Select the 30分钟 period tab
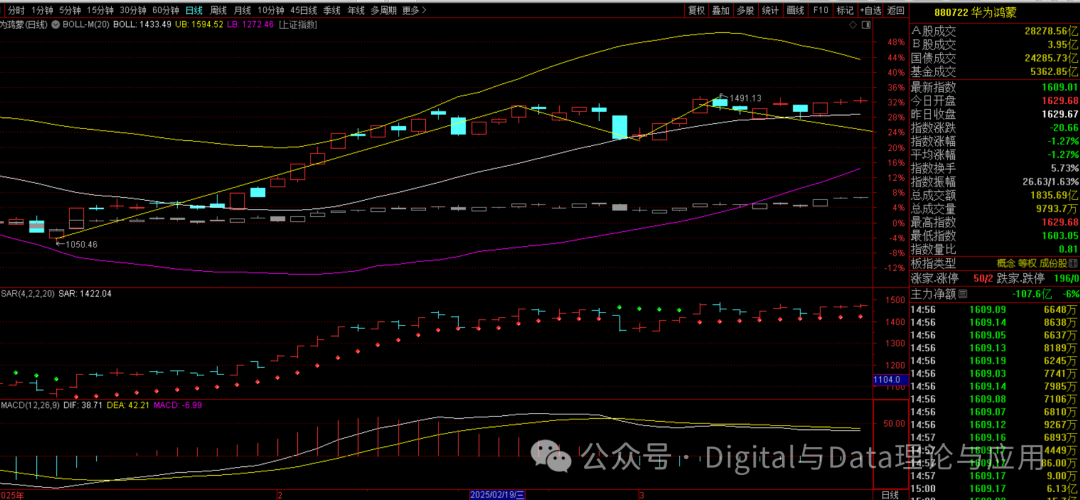 tap(133, 10)
